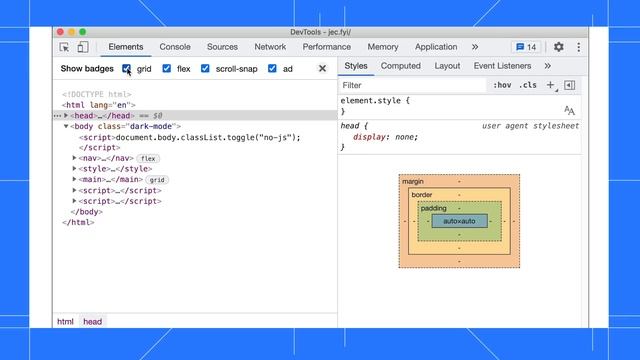Select the Layout pane tab
This screenshot has height=360, width=640.
tap(447, 66)
